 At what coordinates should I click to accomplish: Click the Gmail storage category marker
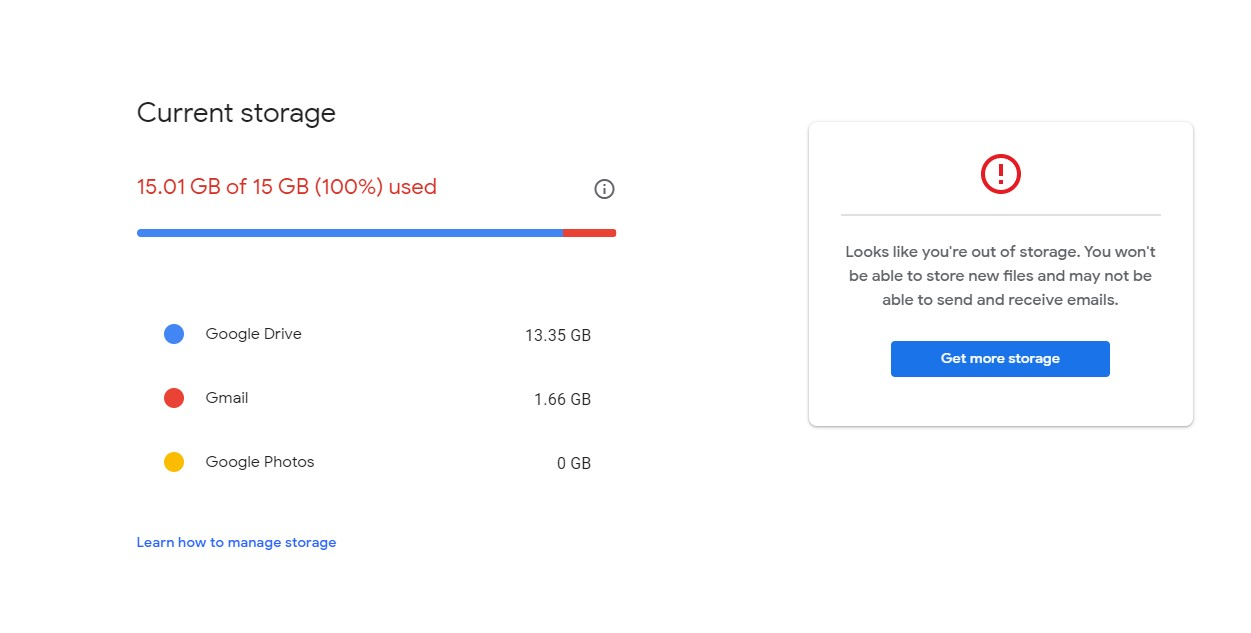pyautogui.click(x=174, y=397)
